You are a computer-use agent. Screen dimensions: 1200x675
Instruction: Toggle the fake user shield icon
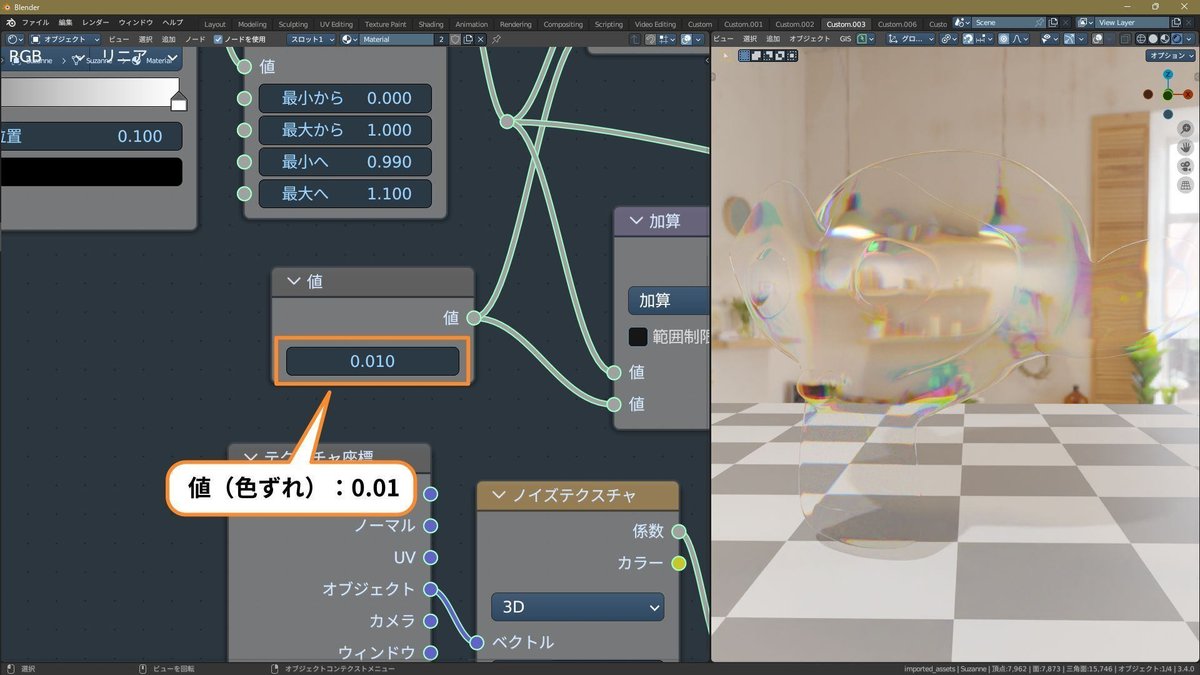(455, 39)
